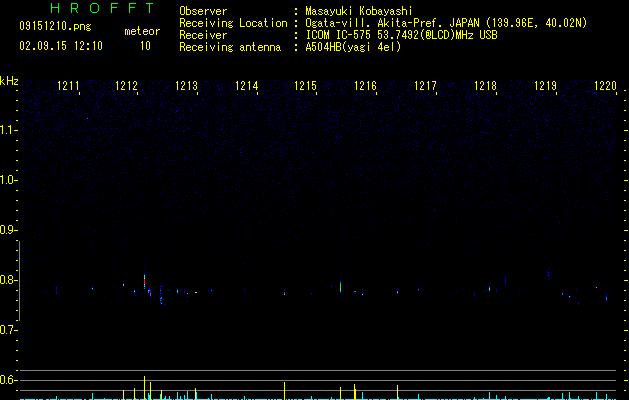Click the 1214 time axis marker
Screen dimensions: 629x400
click(246, 86)
